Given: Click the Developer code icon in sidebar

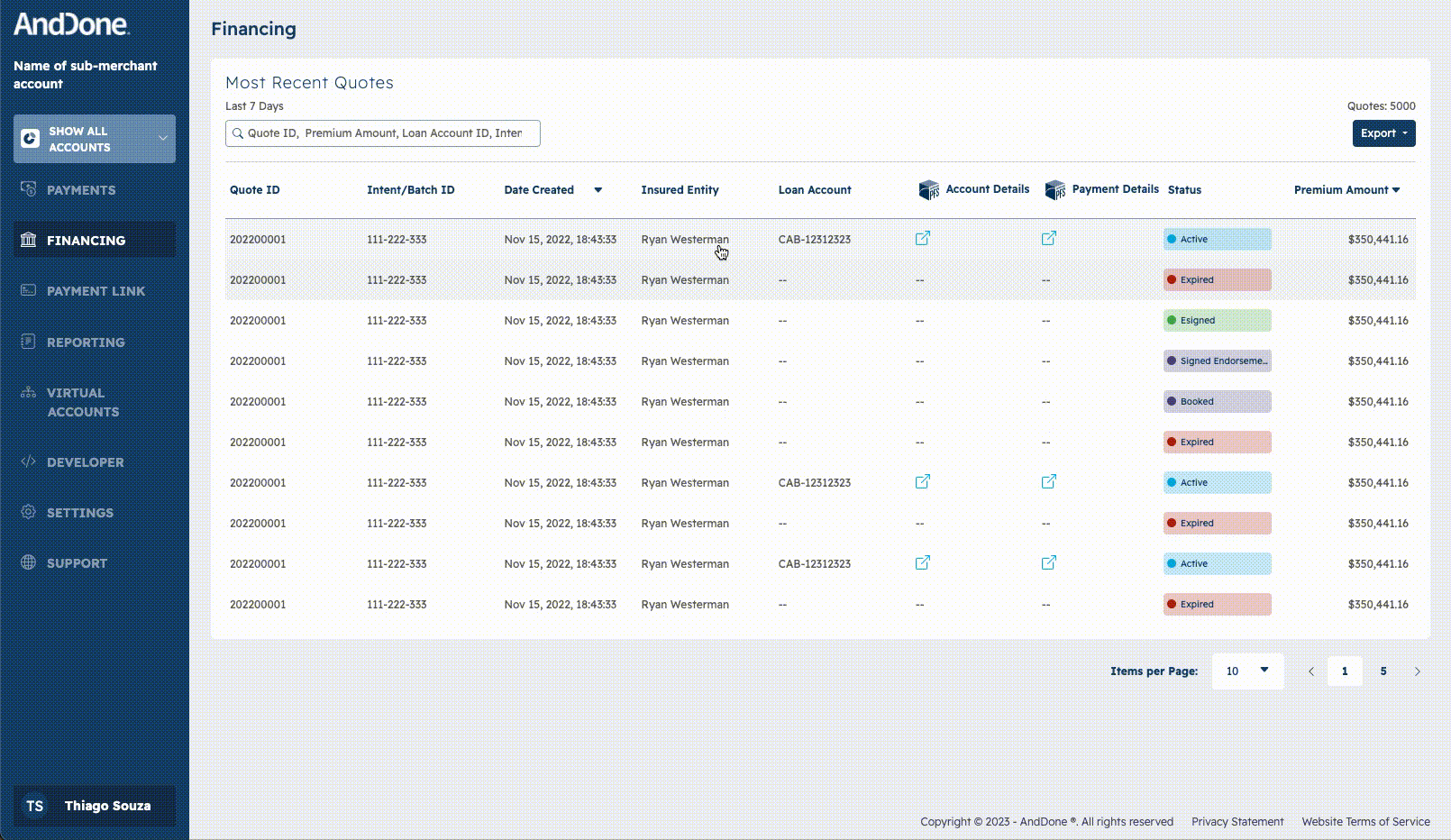Looking at the screenshot, I should [x=29, y=461].
